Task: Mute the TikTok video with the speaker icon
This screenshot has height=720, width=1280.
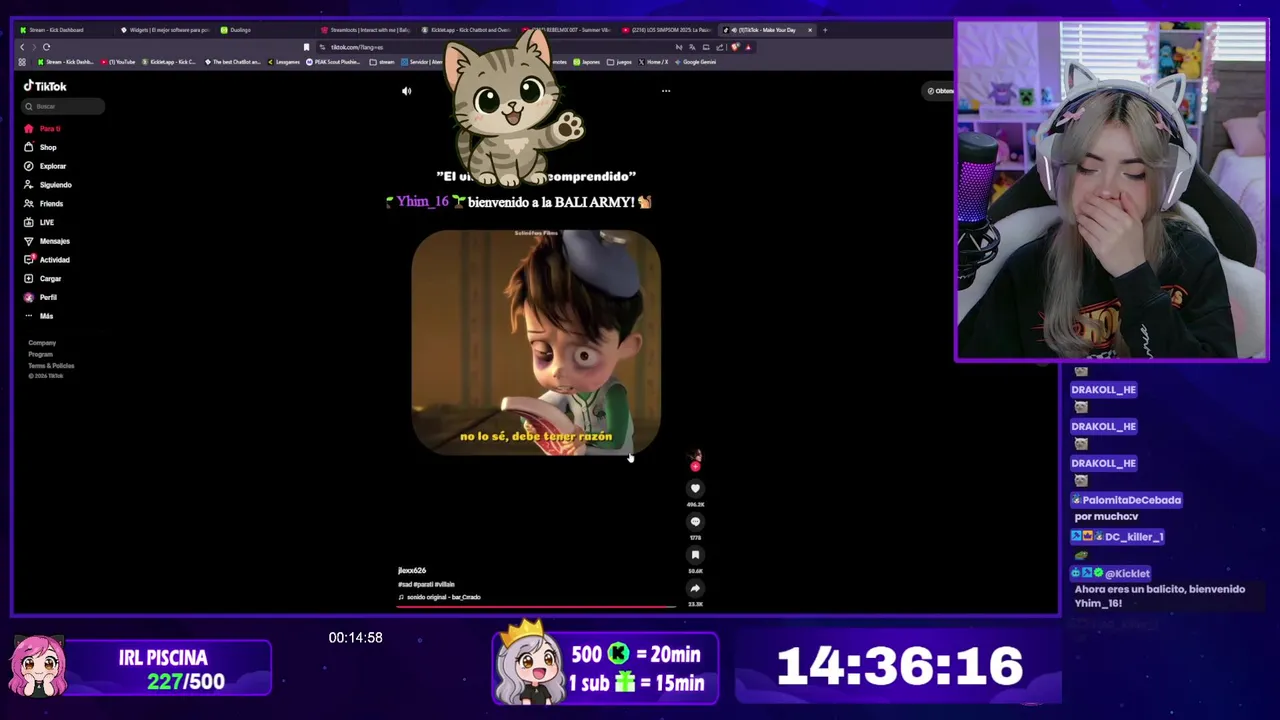Action: click(x=406, y=91)
